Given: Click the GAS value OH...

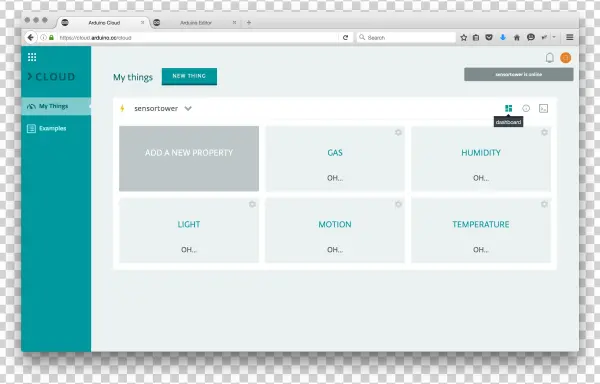Looking at the screenshot, I should tap(335, 178).
